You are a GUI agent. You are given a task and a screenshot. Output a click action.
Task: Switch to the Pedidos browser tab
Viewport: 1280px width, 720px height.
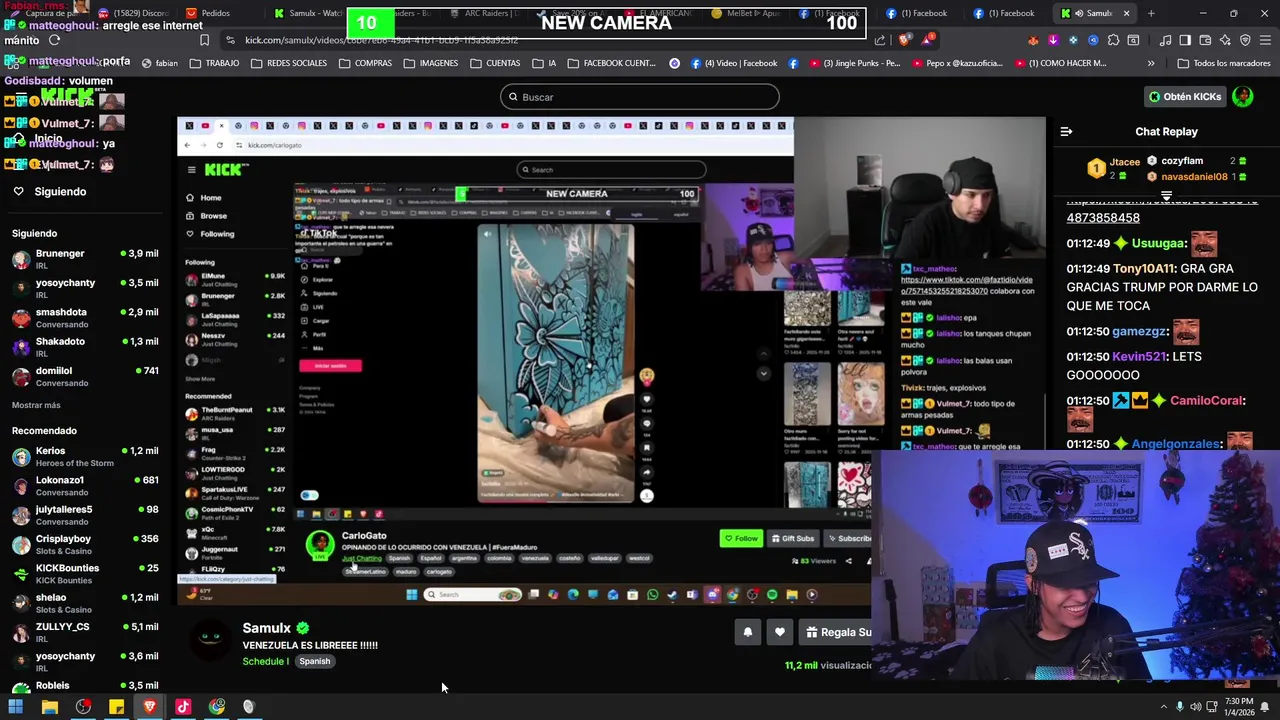(214, 13)
